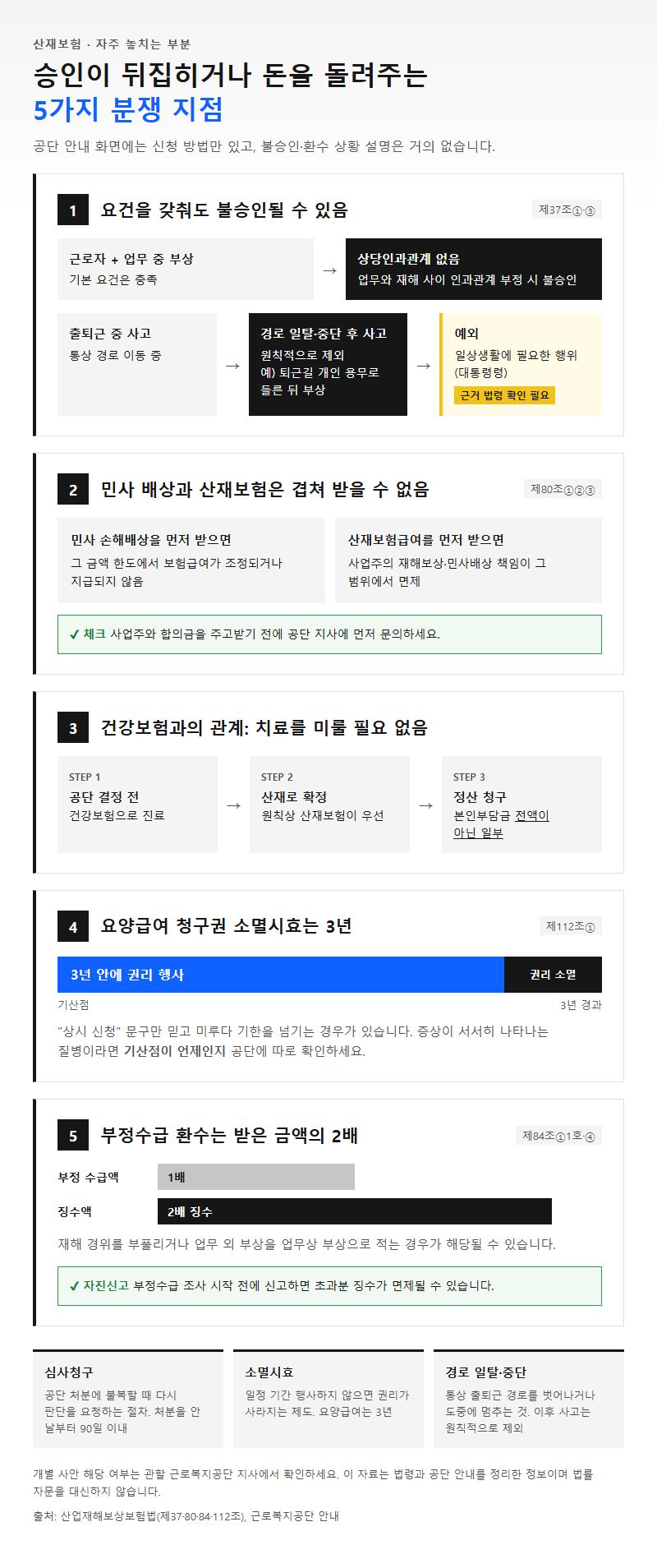Click the bottom '경로 일탈·중단' glossary card
This screenshot has height=1568, width=657.
529,1399
